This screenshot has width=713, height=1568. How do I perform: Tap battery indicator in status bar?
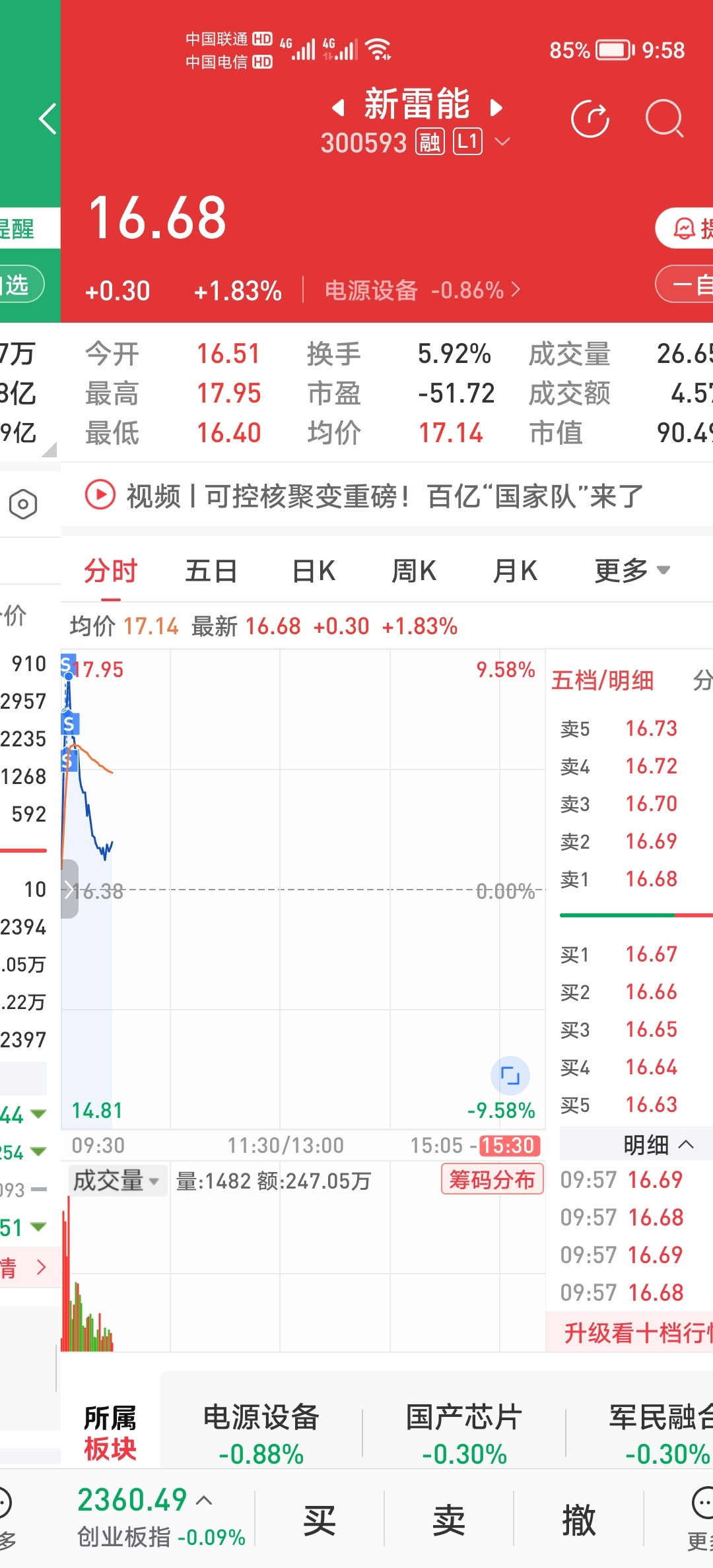(x=615, y=50)
